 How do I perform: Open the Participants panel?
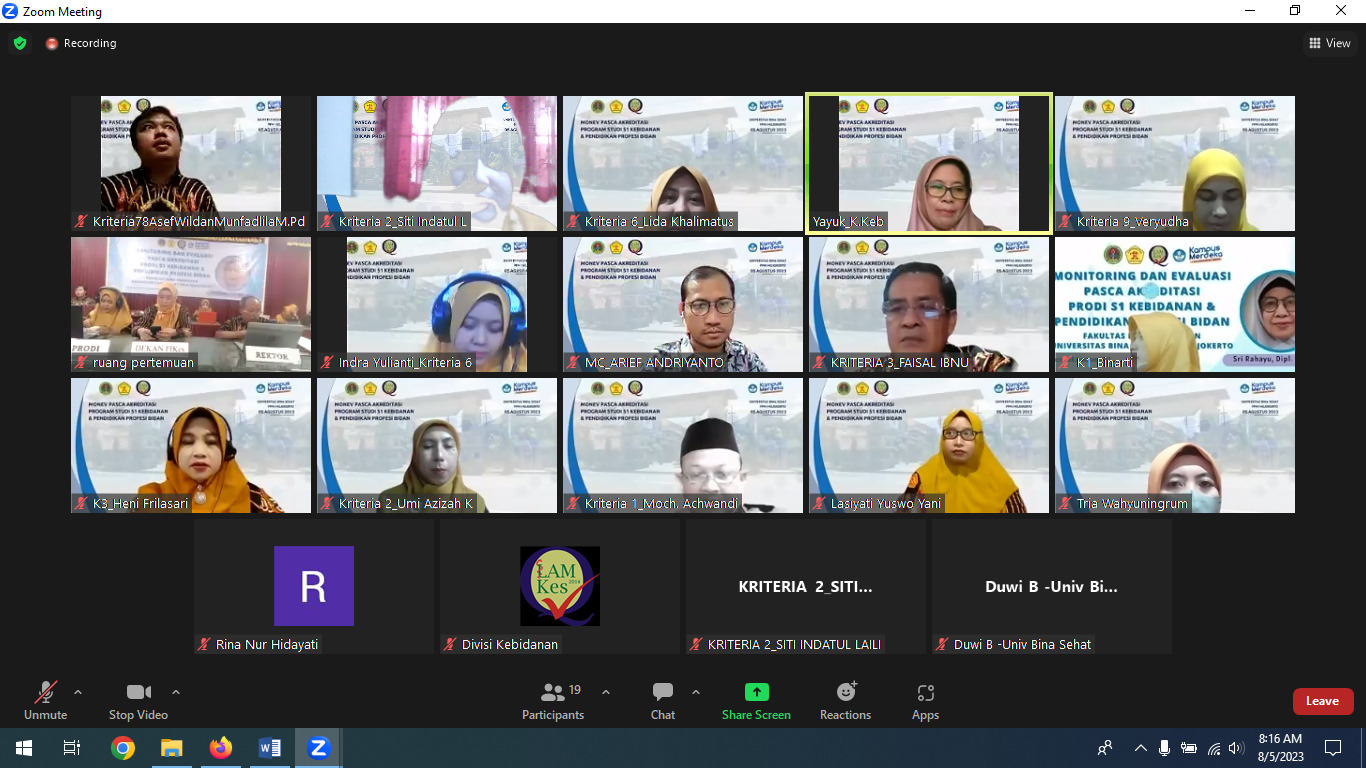pos(553,701)
